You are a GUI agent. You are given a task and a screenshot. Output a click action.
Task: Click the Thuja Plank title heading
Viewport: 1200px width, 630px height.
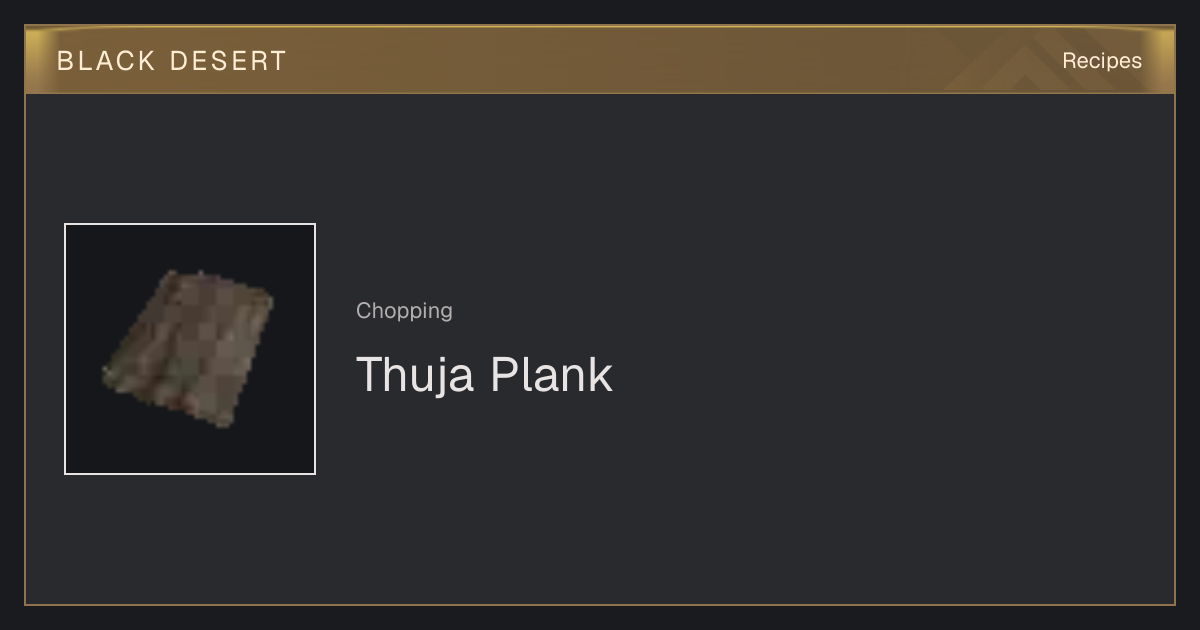(x=484, y=374)
